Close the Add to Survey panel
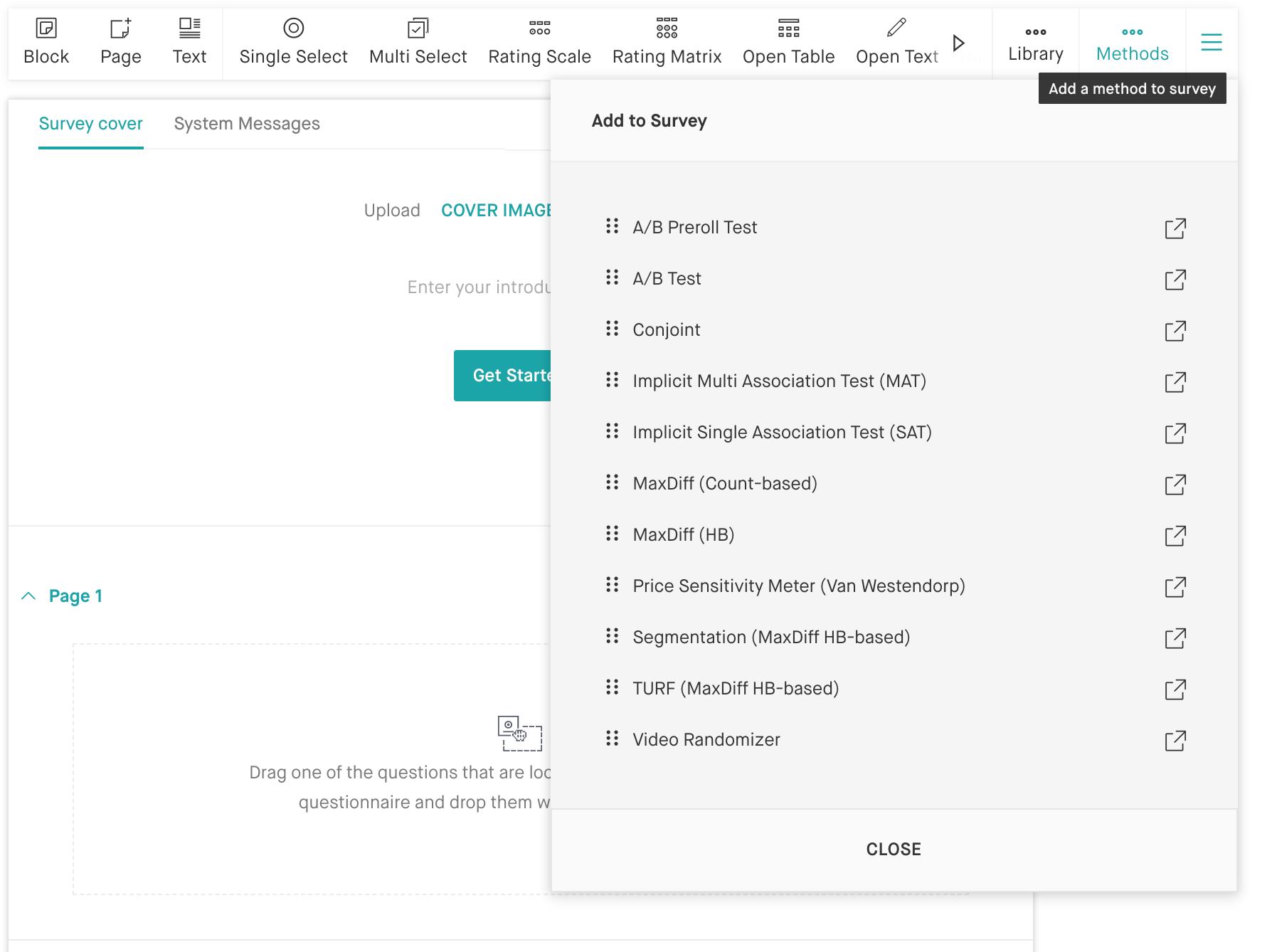 coord(893,849)
